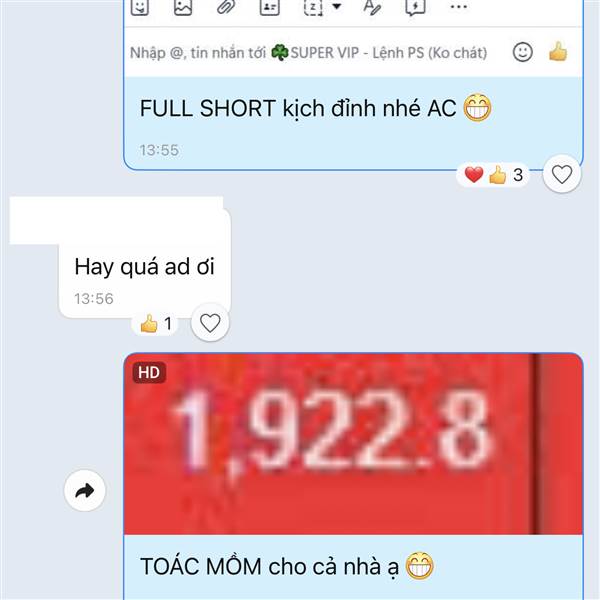Screen dimensions: 600x600
Task: Open the sticker picker icon
Action: point(140,7)
